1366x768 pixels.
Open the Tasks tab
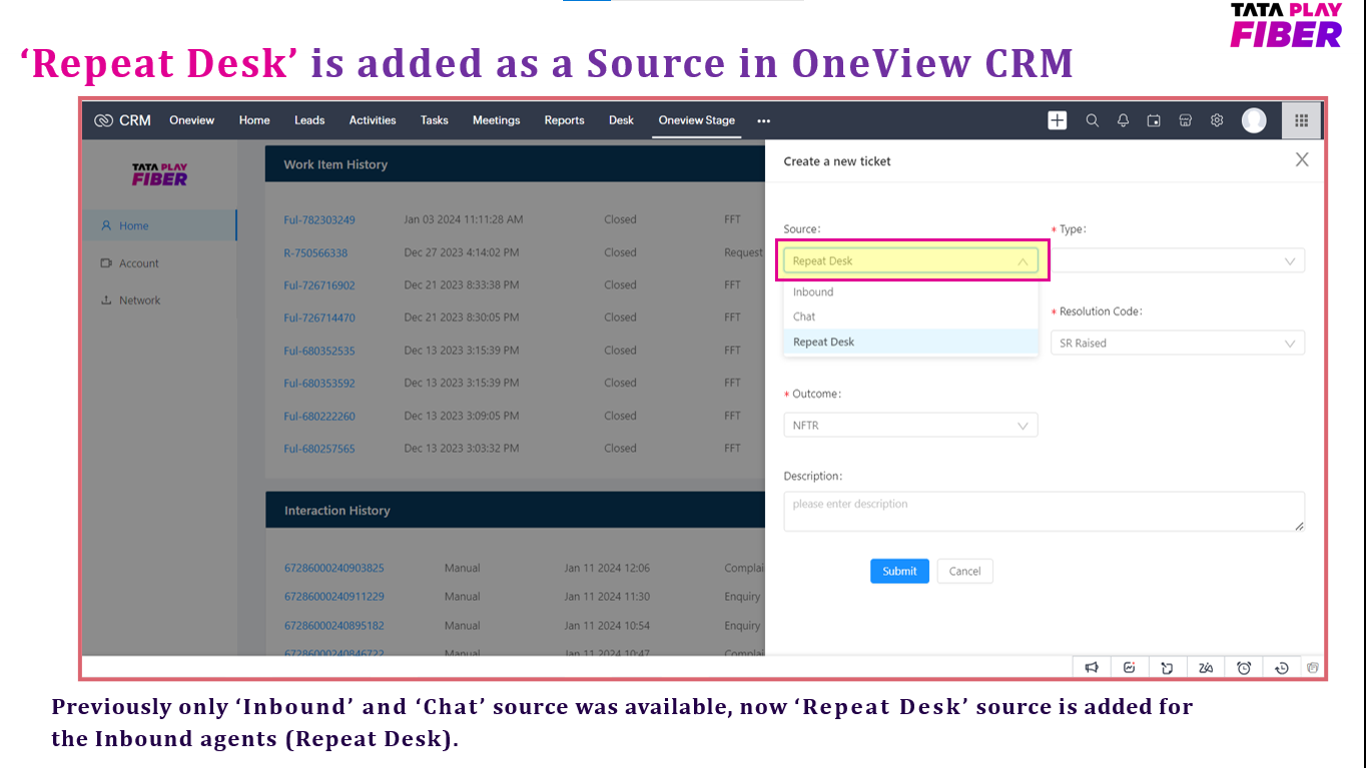[434, 120]
